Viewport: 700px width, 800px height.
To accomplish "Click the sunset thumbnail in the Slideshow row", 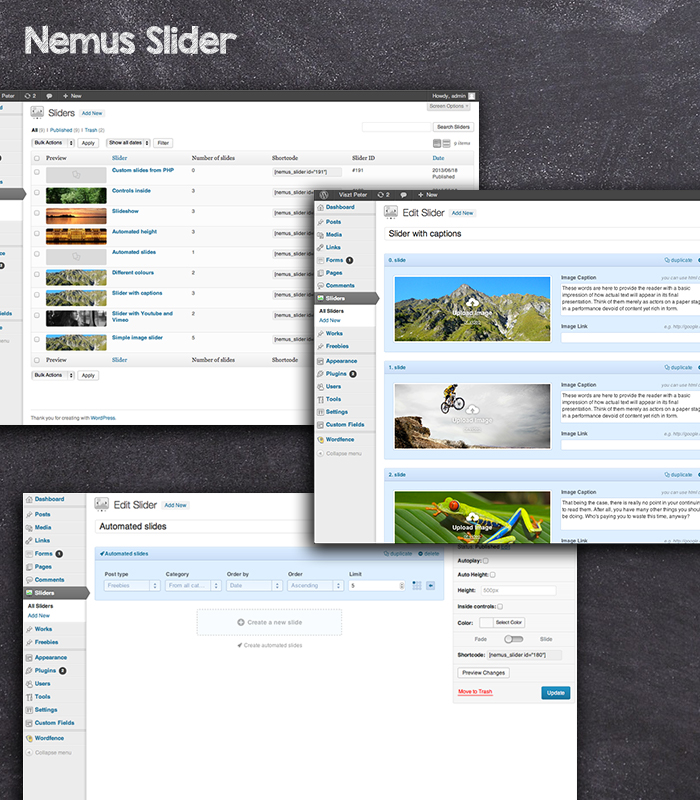I will [x=76, y=216].
